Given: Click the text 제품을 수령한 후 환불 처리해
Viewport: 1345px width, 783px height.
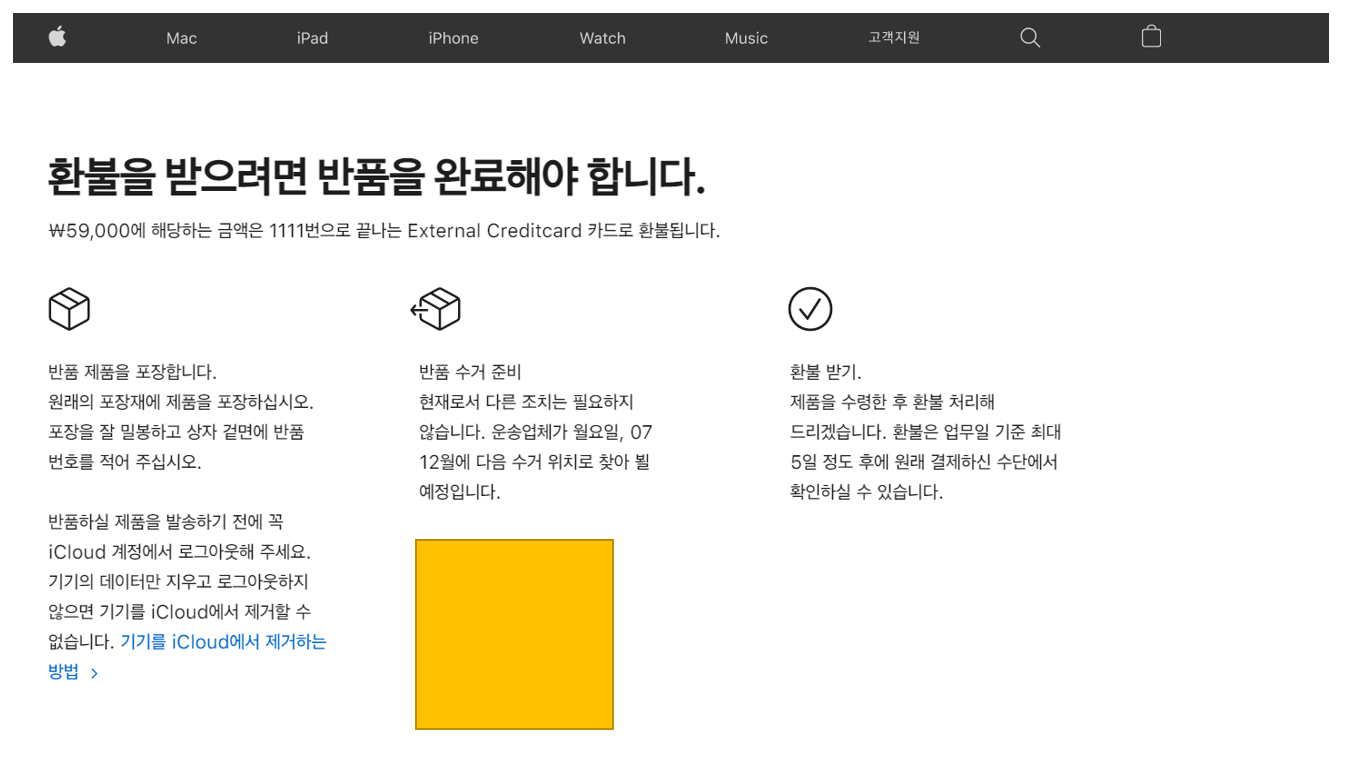Looking at the screenshot, I should point(892,402).
